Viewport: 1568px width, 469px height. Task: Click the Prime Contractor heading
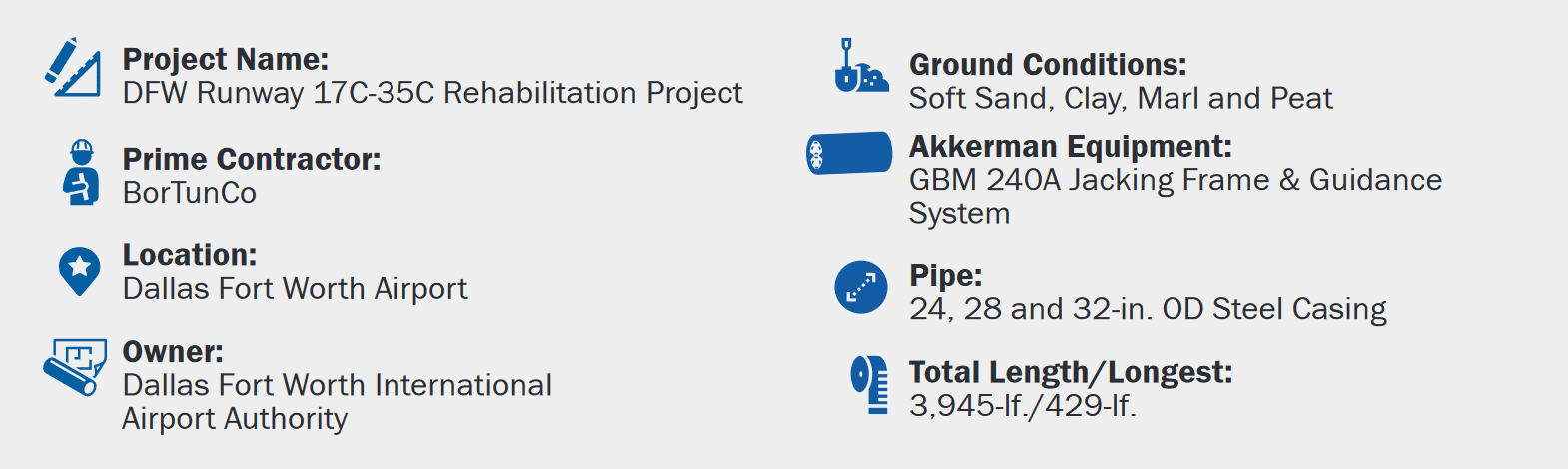coord(252,160)
